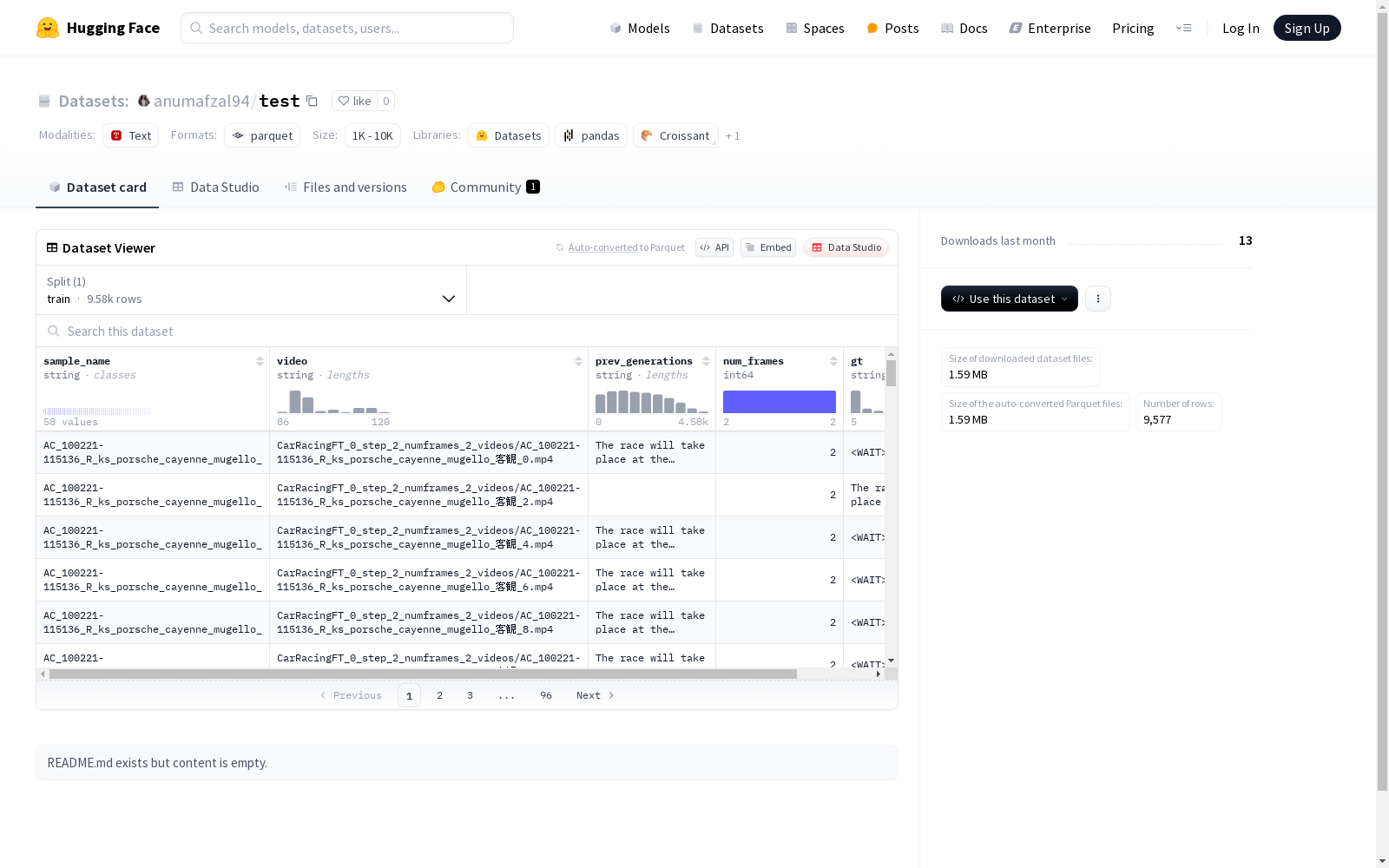Select the video cell ending in _2.mp4
The height and width of the screenshot is (868, 1389).
pos(429,495)
